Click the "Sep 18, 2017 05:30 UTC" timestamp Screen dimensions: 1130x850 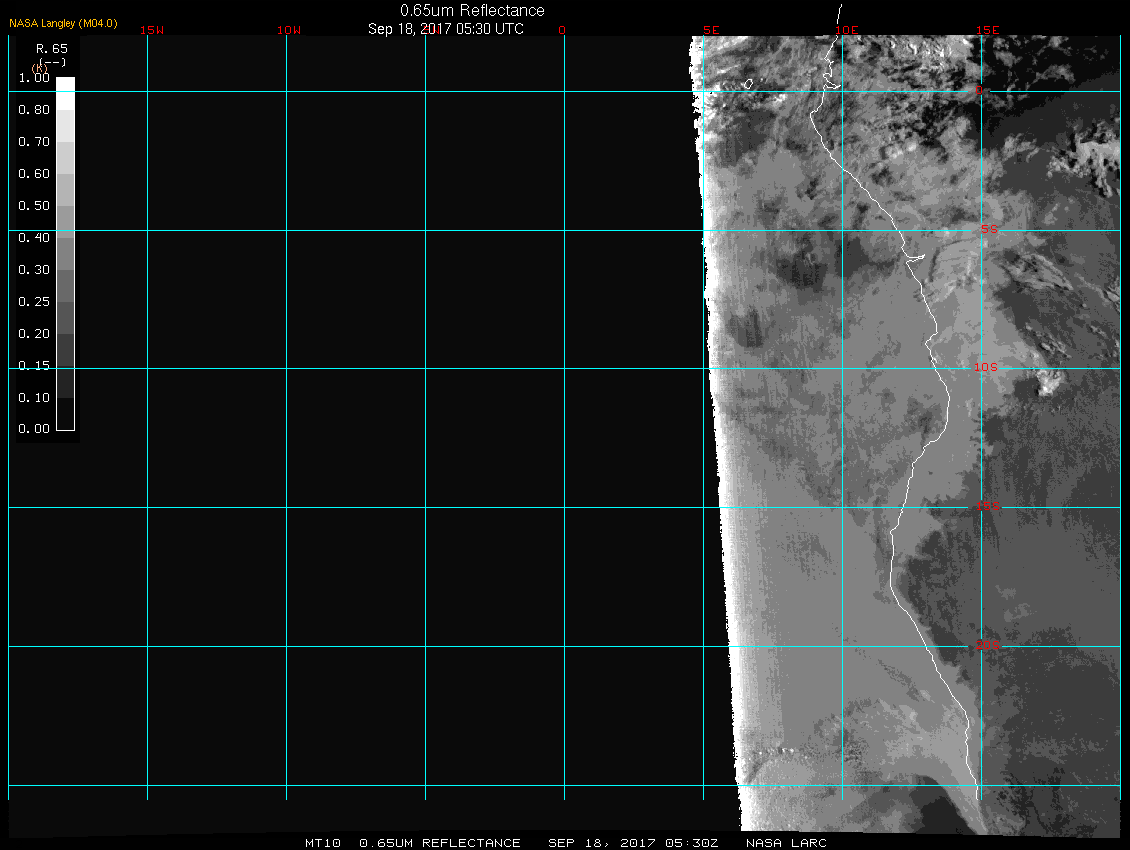(x=445, y=29)
